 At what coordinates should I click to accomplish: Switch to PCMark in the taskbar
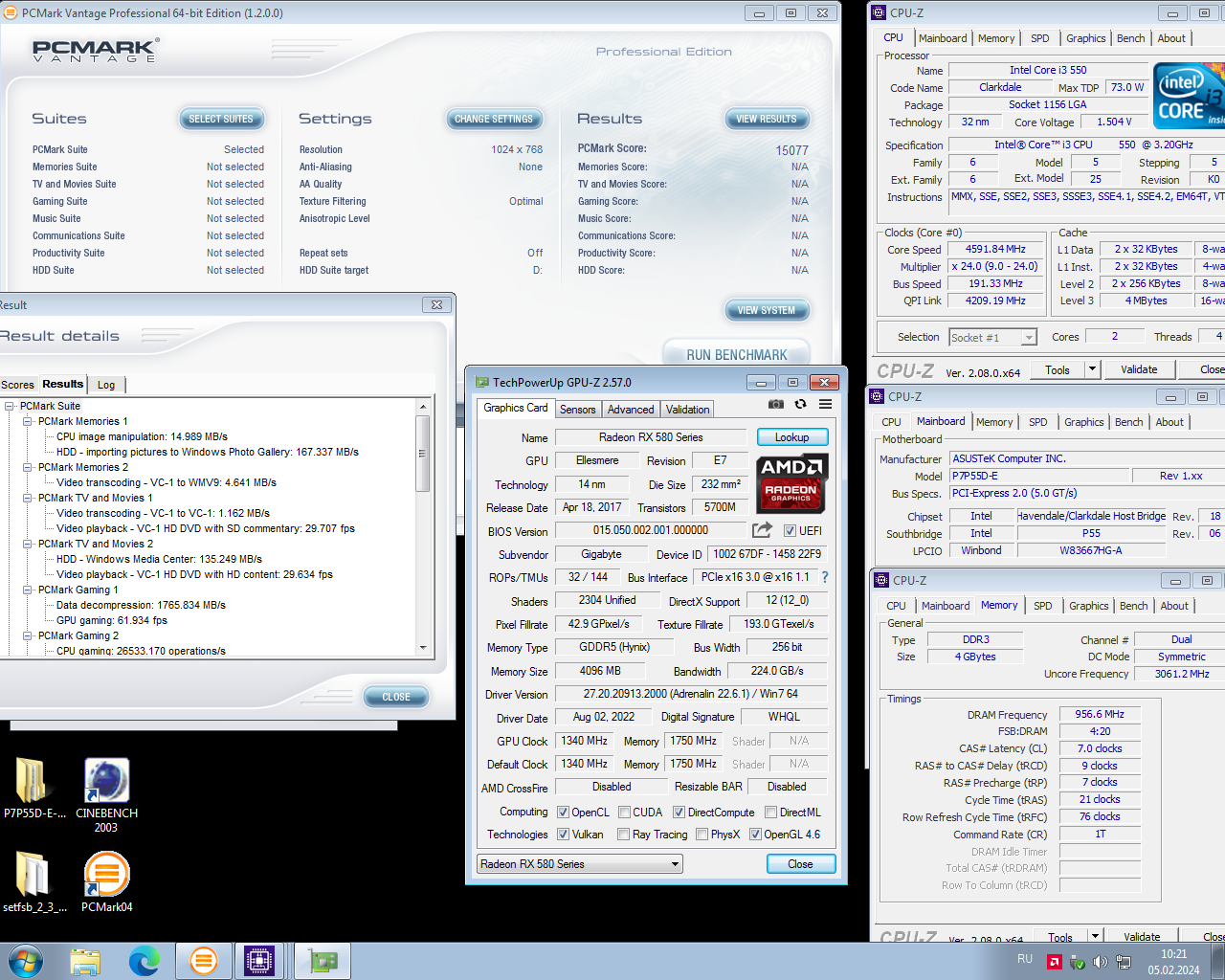[204, 961]
